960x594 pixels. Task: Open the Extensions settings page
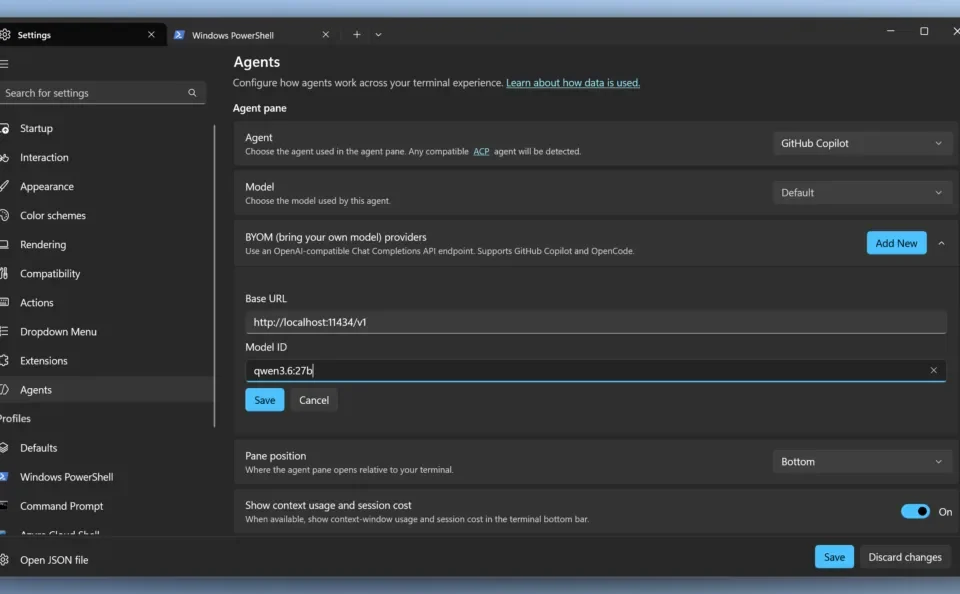(x=107, y=361)
